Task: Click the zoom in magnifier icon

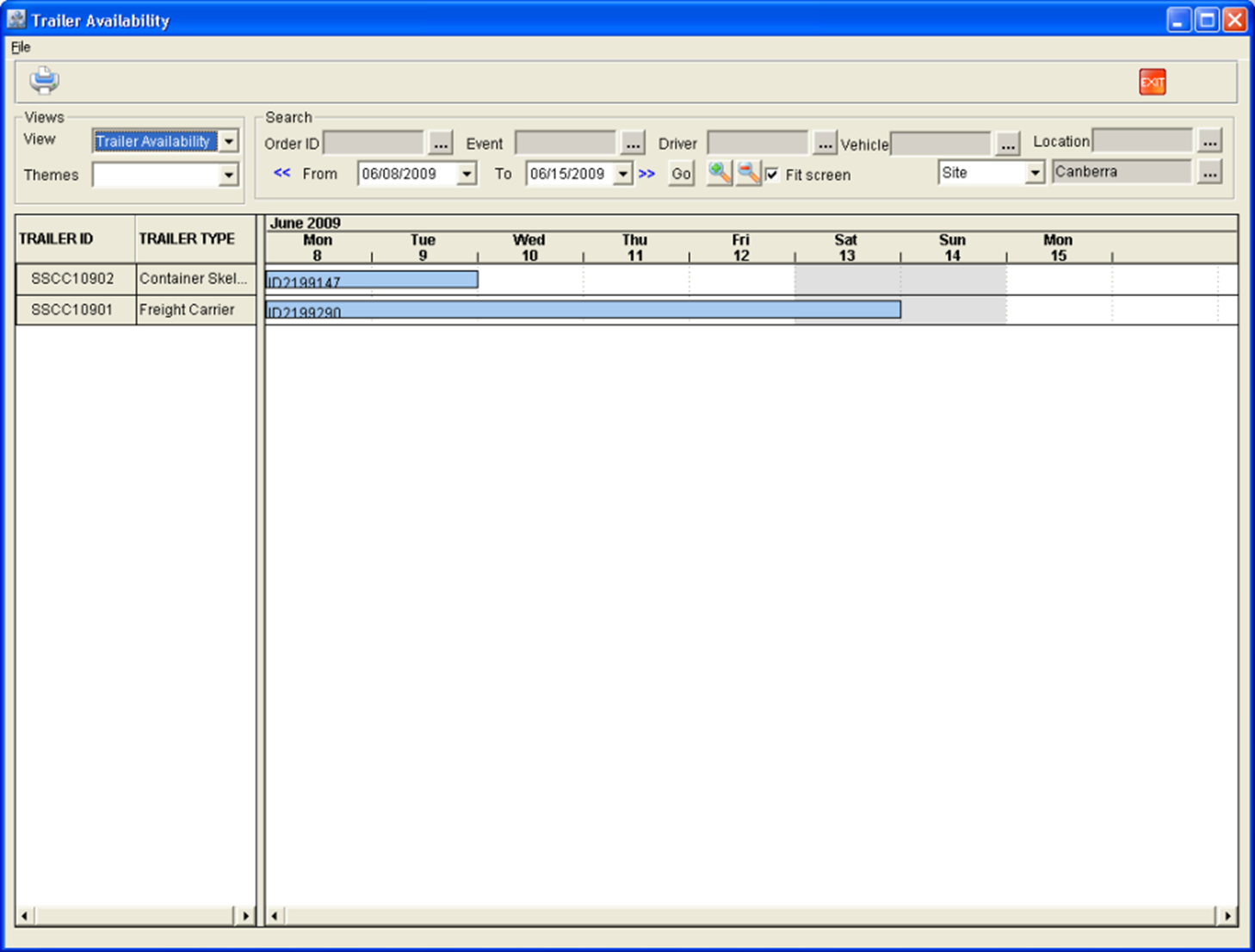Action: (x=720, y=173)
